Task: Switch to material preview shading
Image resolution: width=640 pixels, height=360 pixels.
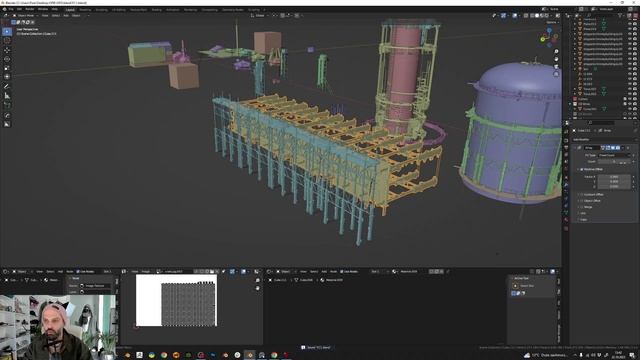Action: (542, 16)
